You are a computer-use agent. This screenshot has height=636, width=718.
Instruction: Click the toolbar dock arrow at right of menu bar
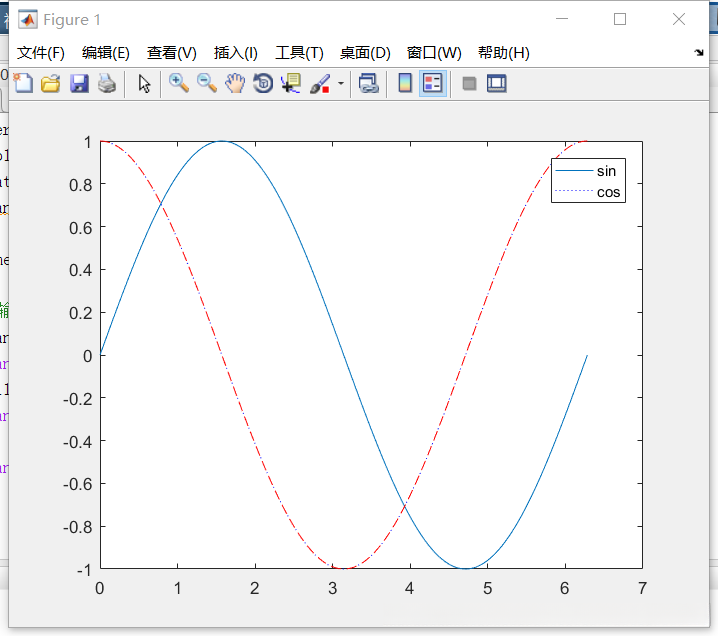[698, 52]
